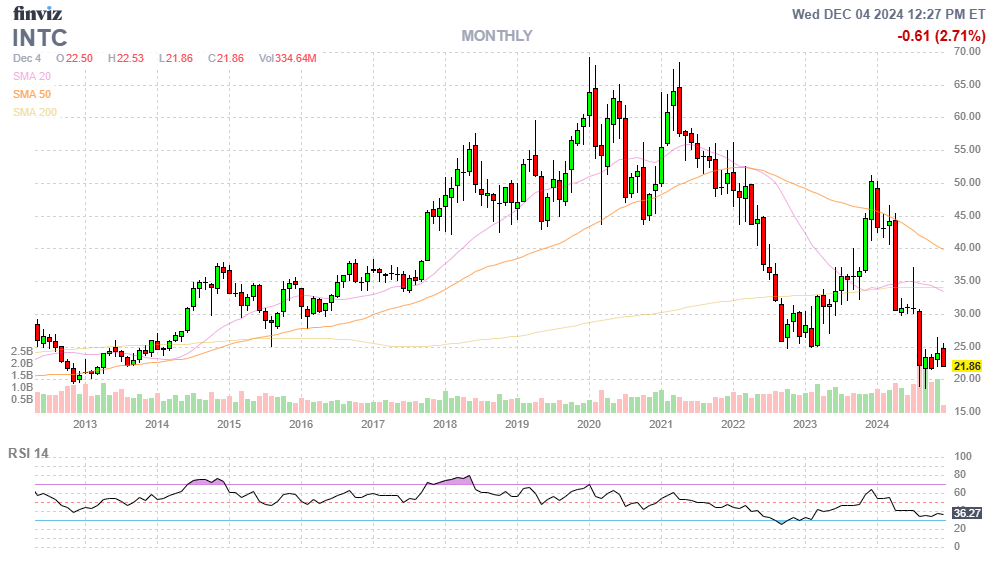999x562 pixels.
Task: Click the RSI 14 indicator label
Action: tap(28, 453)
